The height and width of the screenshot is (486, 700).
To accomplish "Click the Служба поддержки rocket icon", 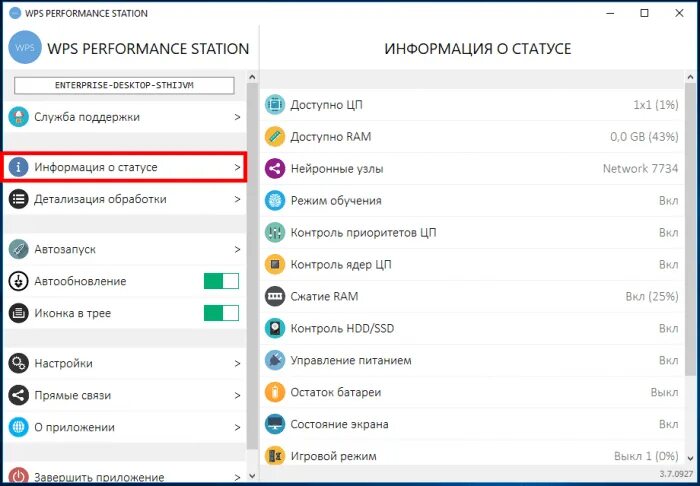I will [x=19, y=117].
